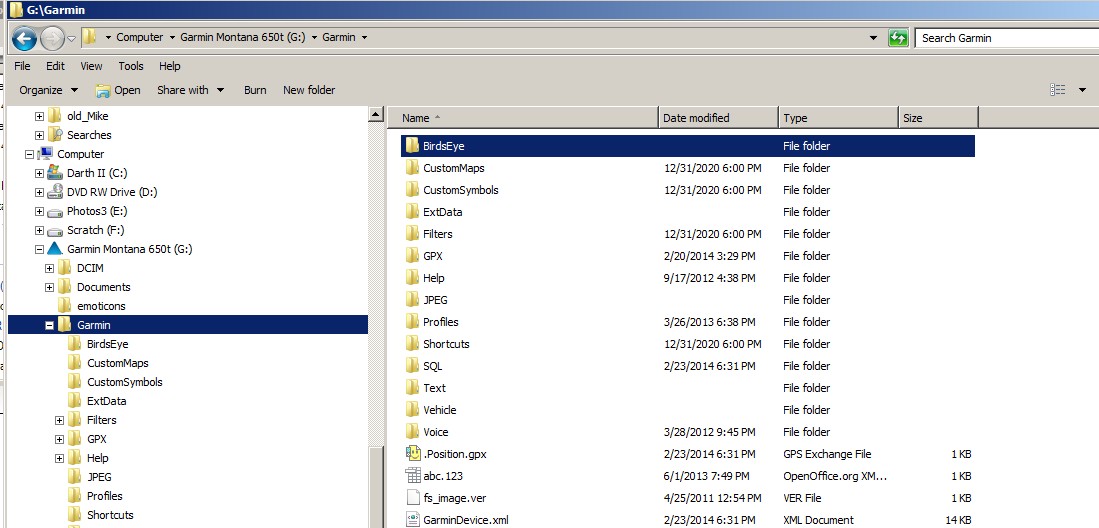Click the Burn button
This screenshot has width=1099, height=528.
tap(255, 90)
